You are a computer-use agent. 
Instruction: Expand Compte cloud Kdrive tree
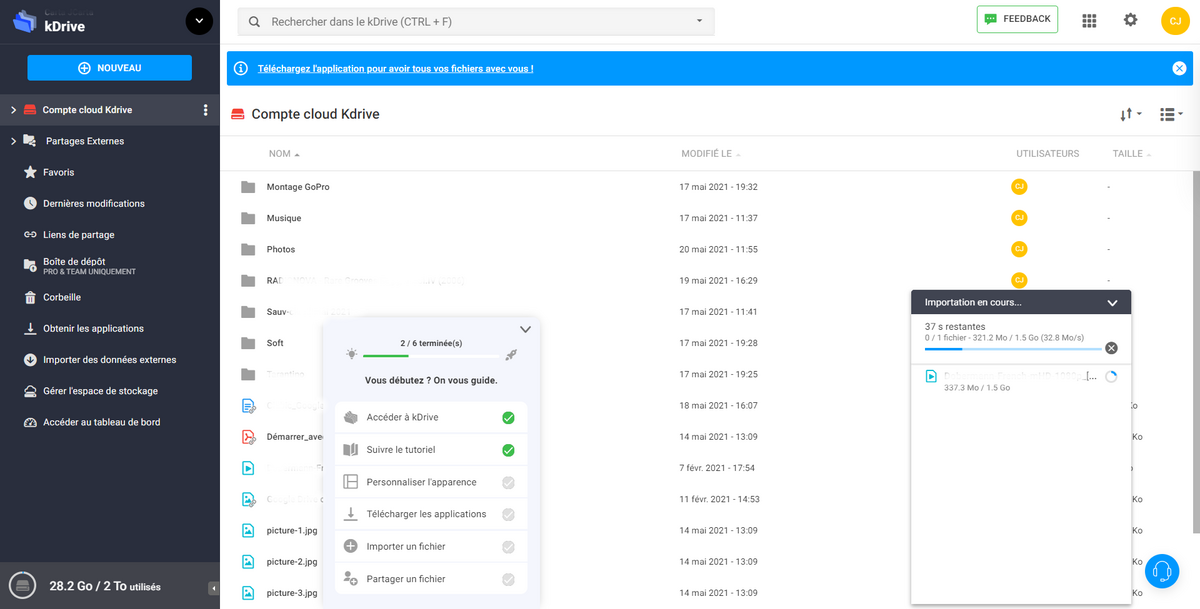click(13, 110)
